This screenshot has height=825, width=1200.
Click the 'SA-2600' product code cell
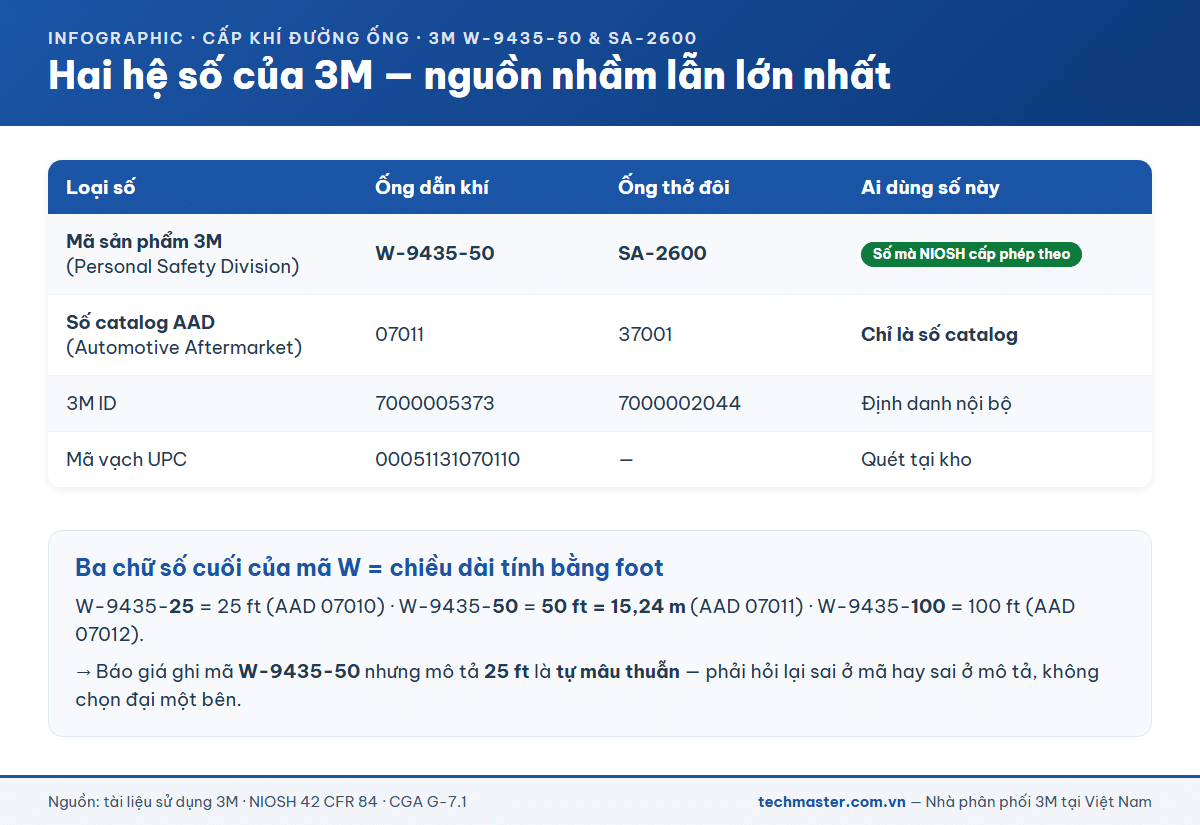pyautogui.click(x=663, y=253)
